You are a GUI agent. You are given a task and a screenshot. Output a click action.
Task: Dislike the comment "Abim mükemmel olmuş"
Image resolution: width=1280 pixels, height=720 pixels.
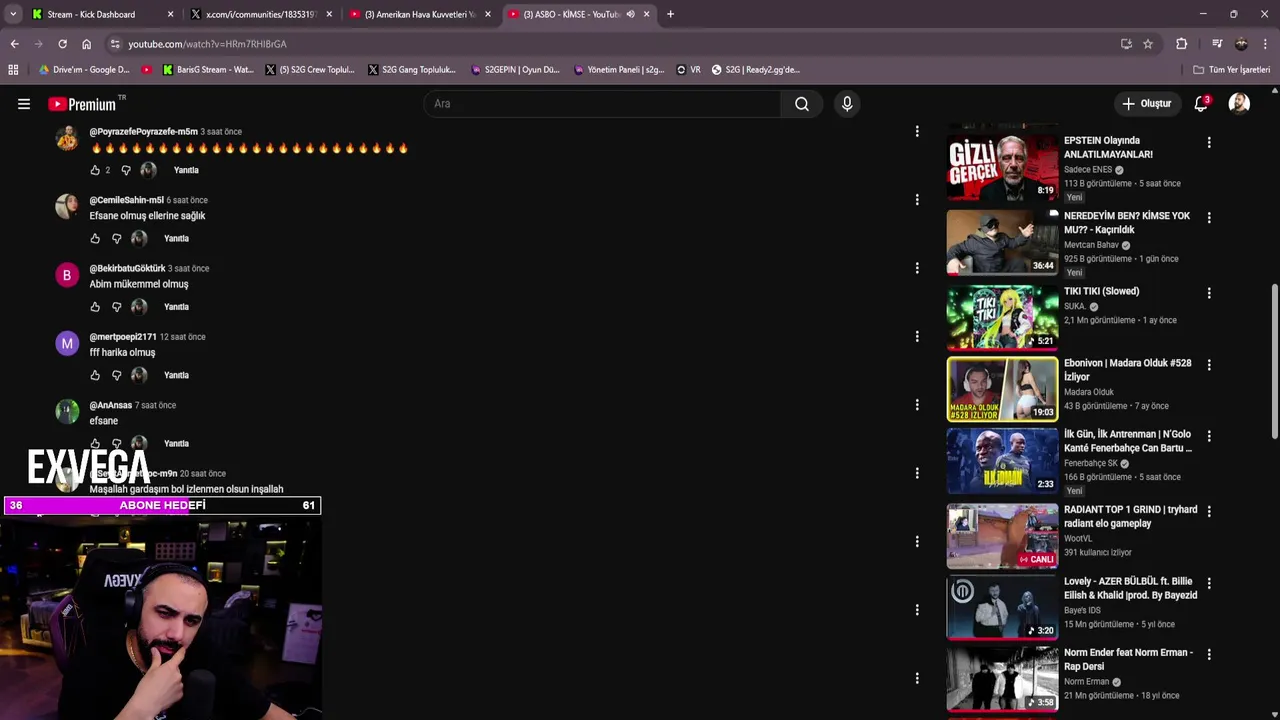(x=116, y=307)
